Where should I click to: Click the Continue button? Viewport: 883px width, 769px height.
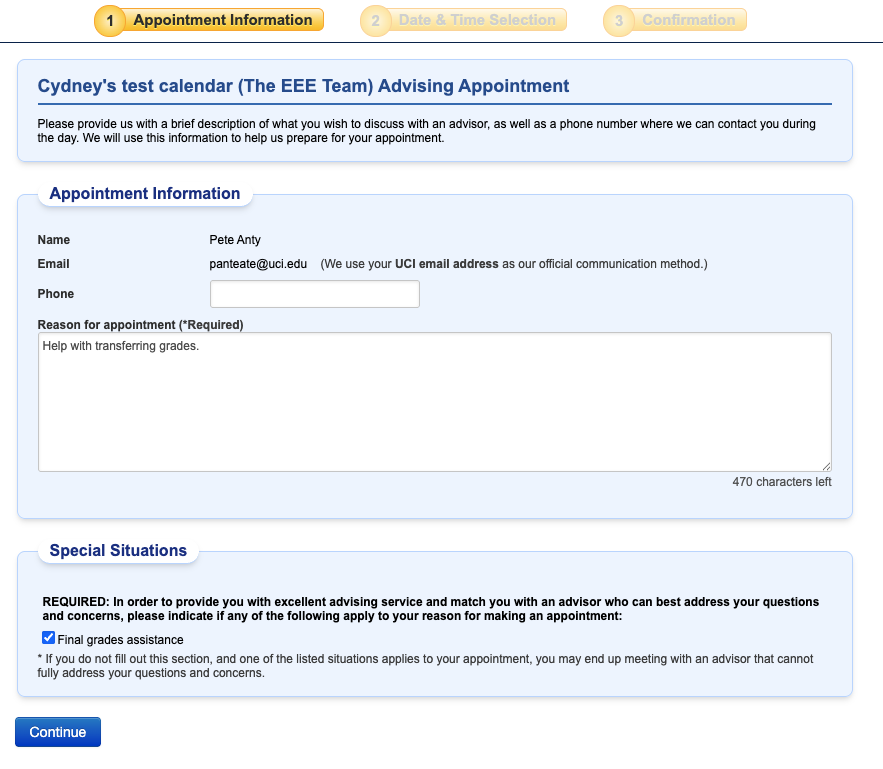coord(58,732)
